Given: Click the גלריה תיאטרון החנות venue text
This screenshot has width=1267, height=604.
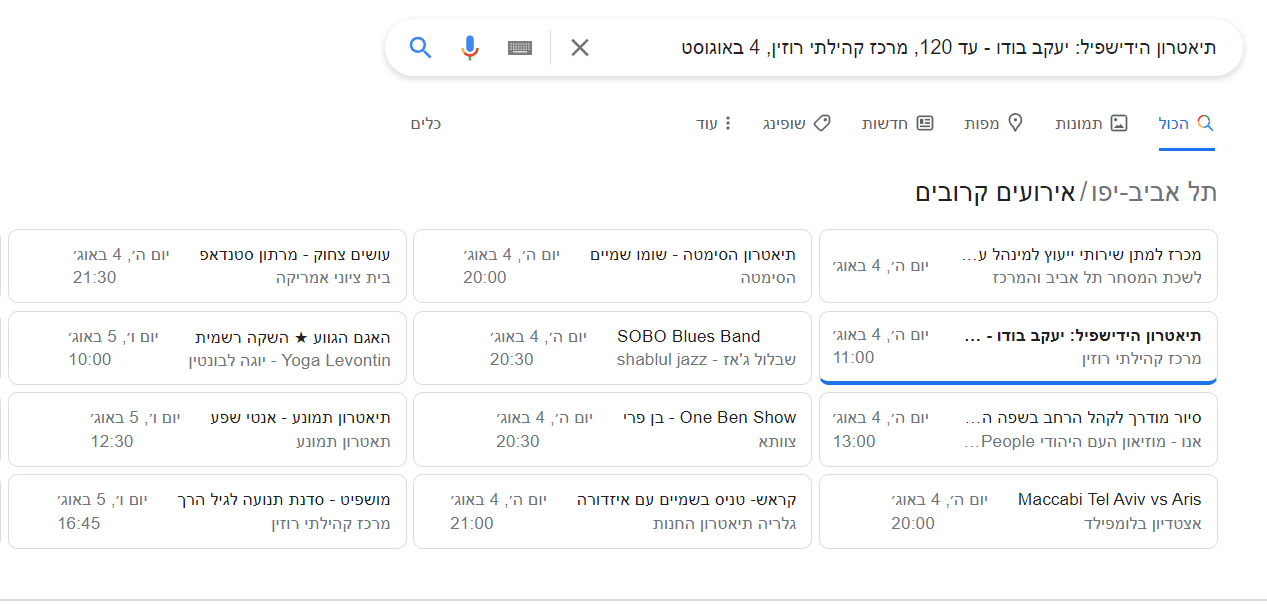Looking at the screenshot, I should tap(725, 523).
